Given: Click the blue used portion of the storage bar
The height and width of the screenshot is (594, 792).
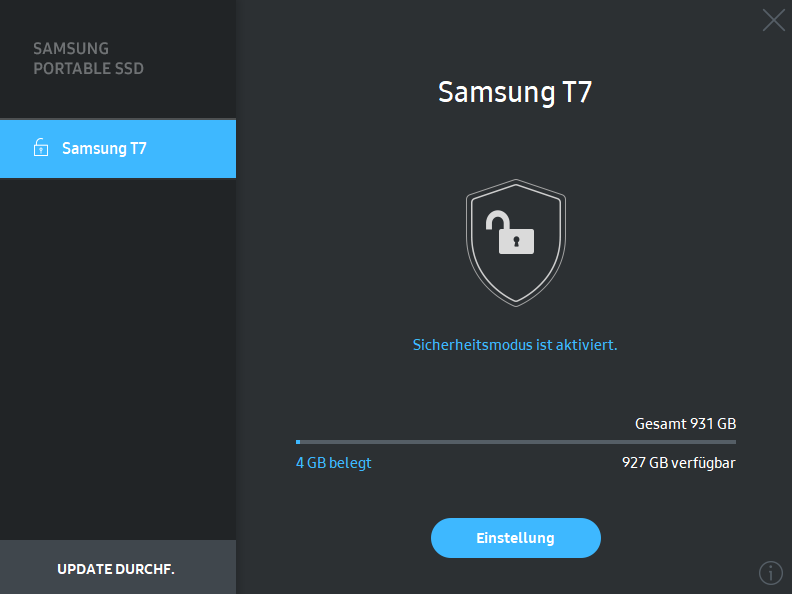Looking at the screenshot, I should tap(298, 441).
